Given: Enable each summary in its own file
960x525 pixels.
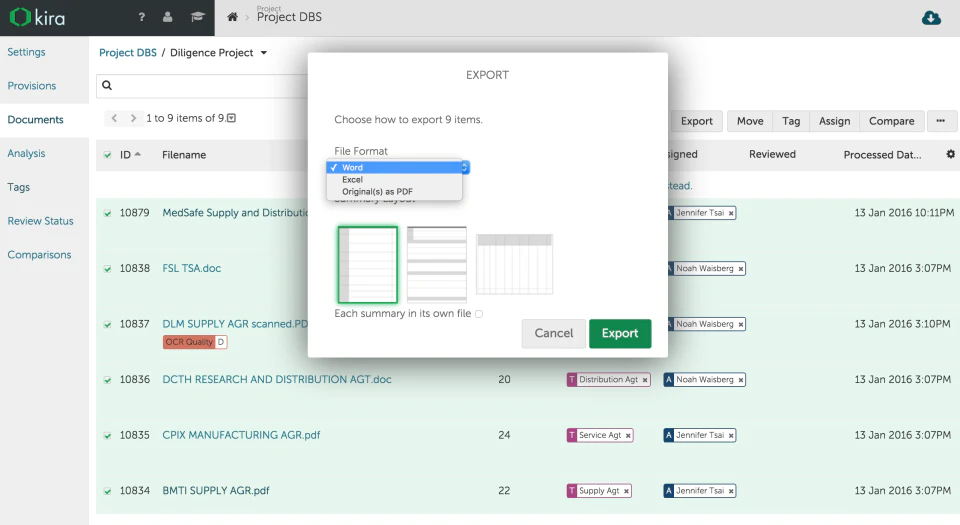Looking at the screenshot, I should point(479,314).
